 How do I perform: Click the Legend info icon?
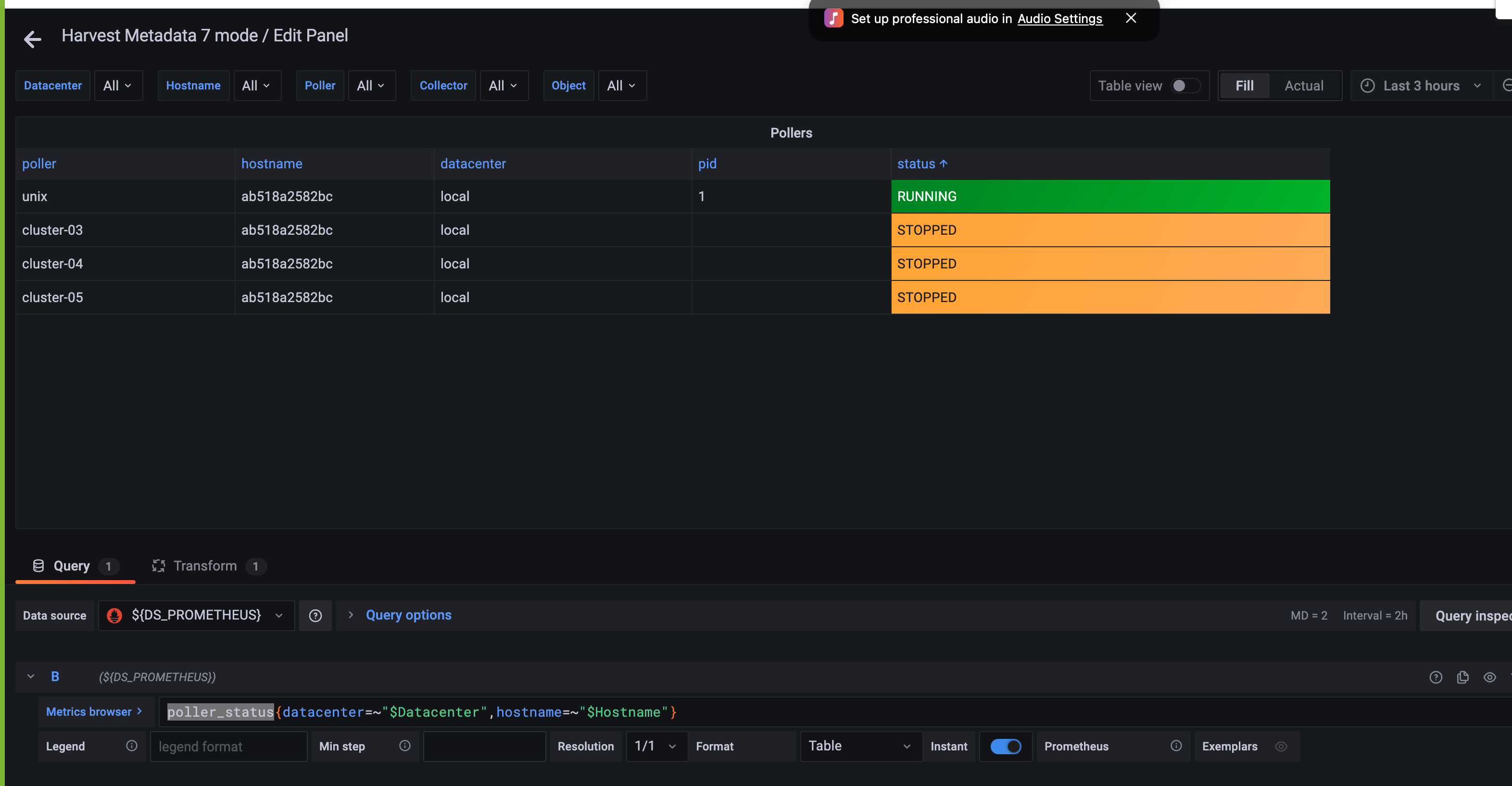tap(131, 746)
